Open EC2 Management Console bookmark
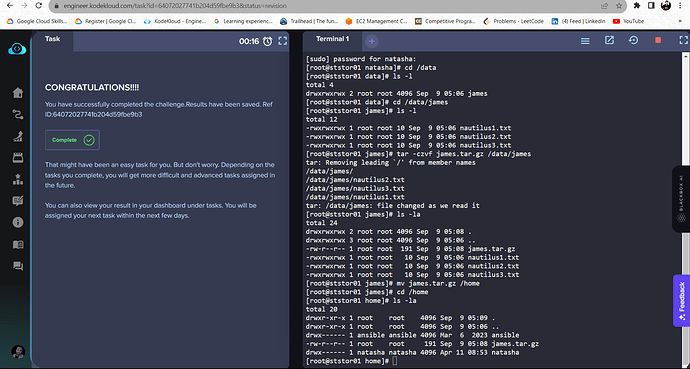This screenshot has height=369, width=690. pos(377,21)
